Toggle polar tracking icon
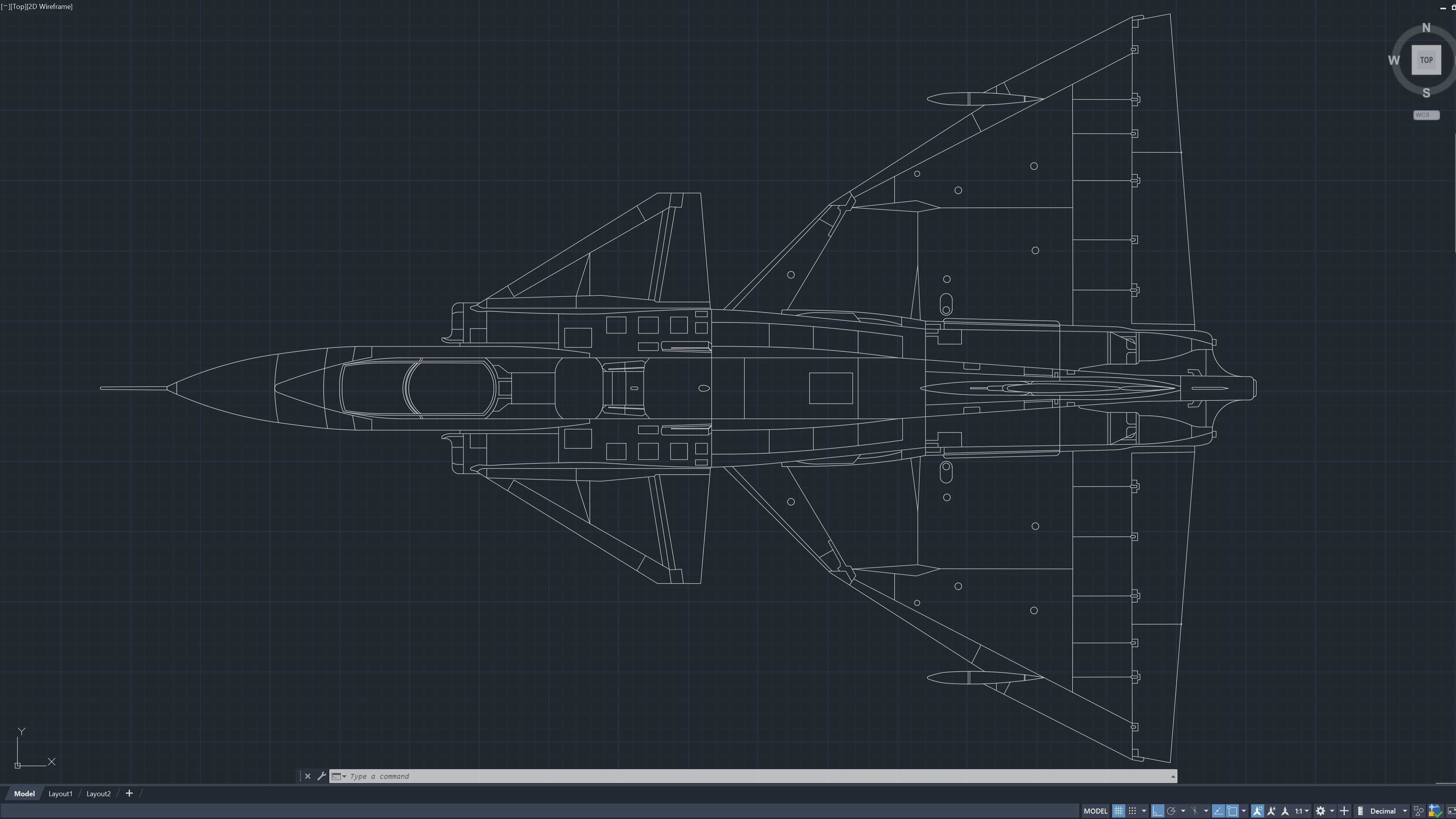 coord(1171,811)
